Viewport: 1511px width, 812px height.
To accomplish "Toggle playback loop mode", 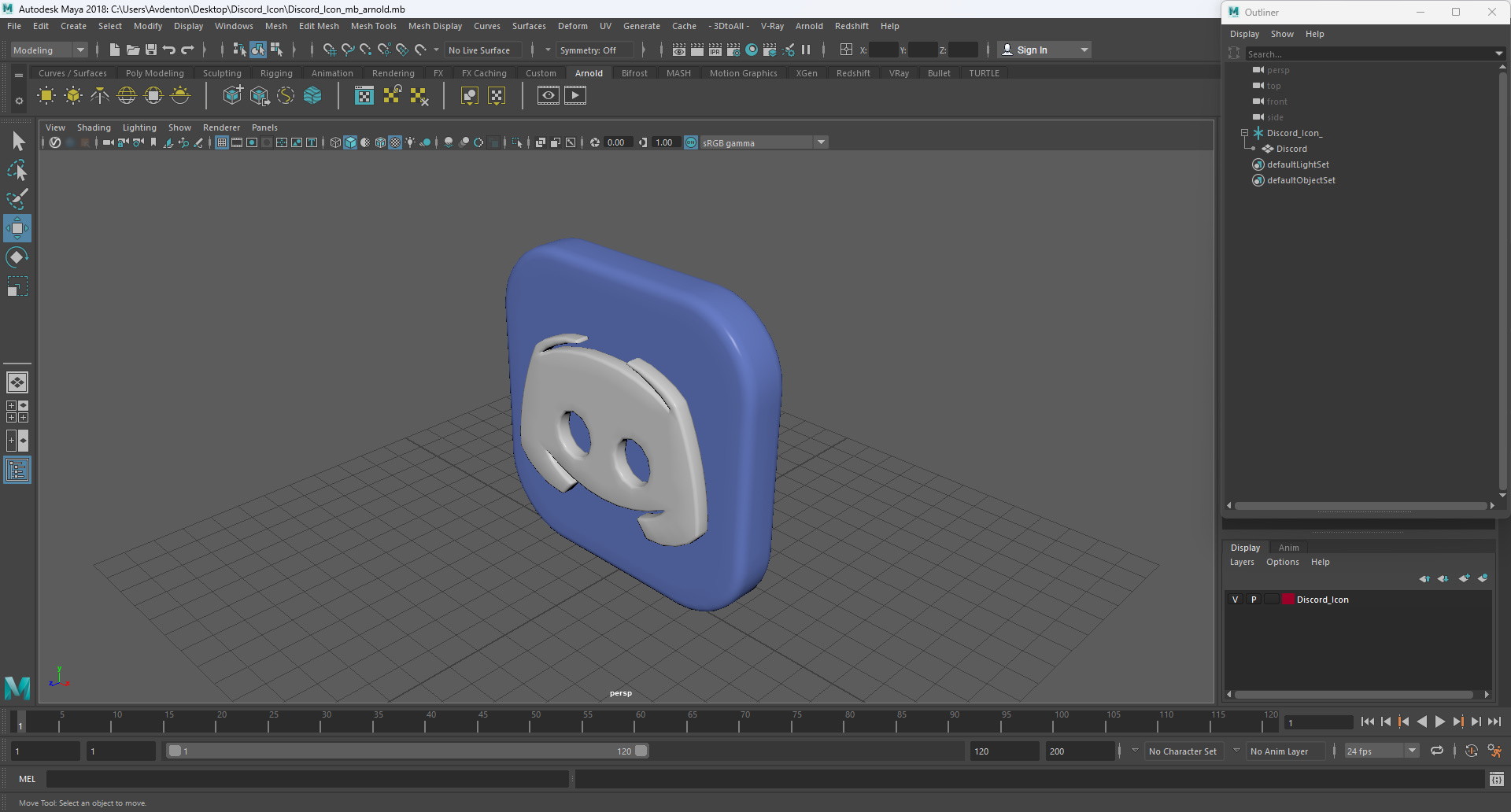I will tap(1437, 751).
